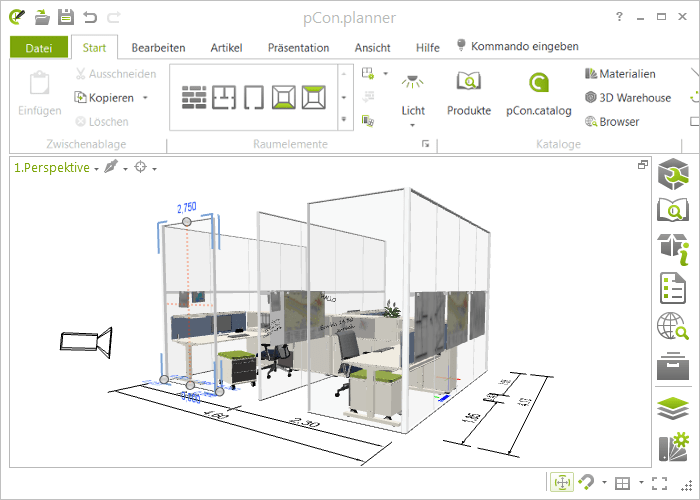
Task: Expand the magnet snap options dropdown
Action: coord(604,483)
